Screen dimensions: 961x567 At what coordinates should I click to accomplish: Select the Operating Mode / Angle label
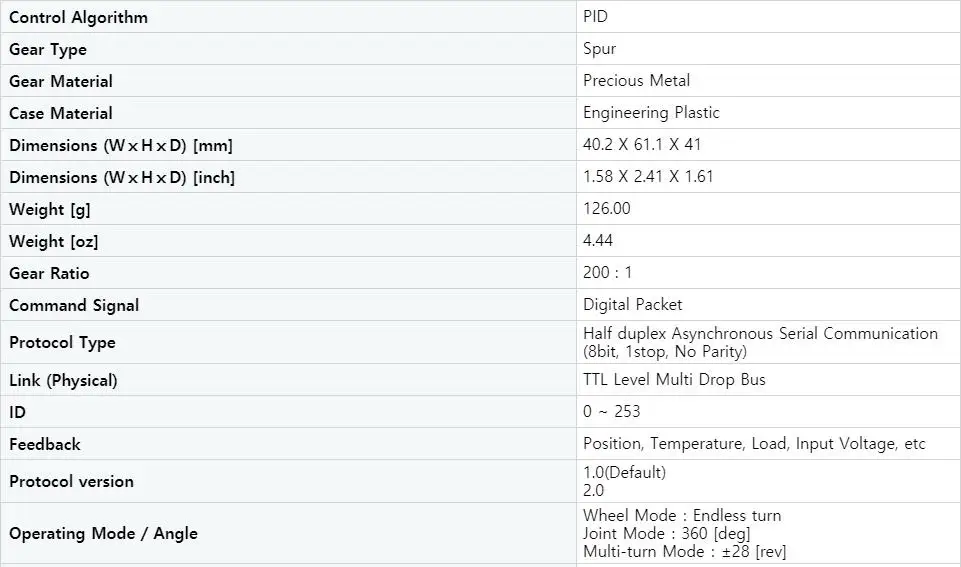pyautogui.click(x=103, y=533)
